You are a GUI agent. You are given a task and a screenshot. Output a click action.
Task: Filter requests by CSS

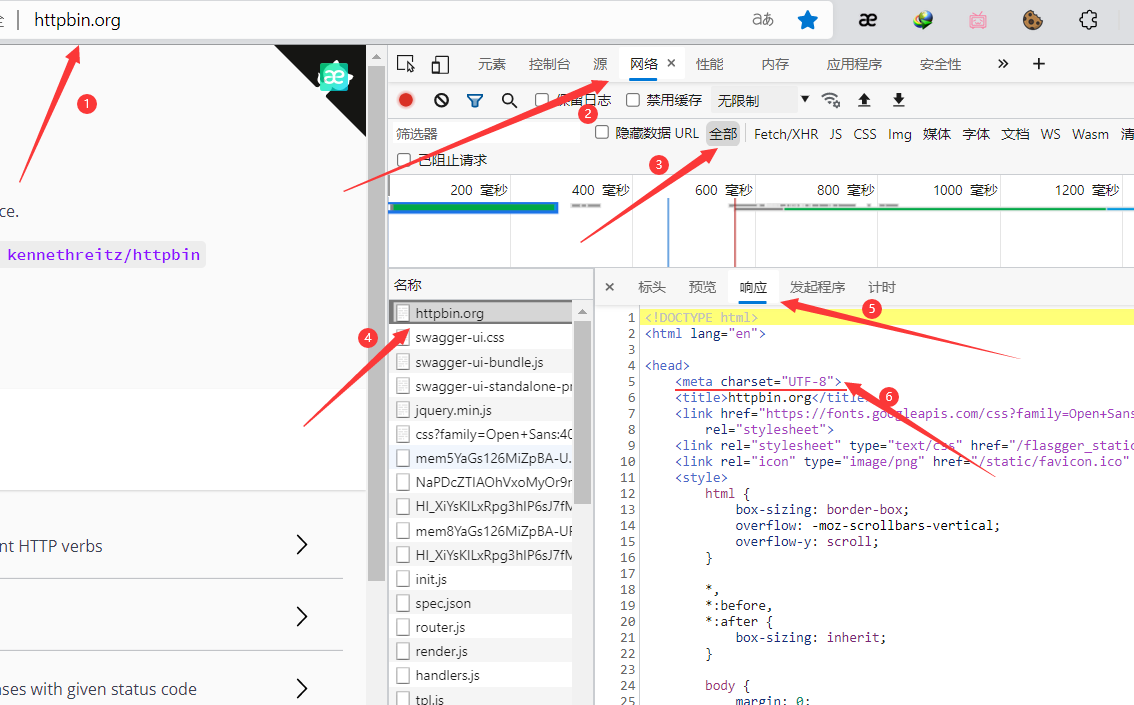(865, 134)
